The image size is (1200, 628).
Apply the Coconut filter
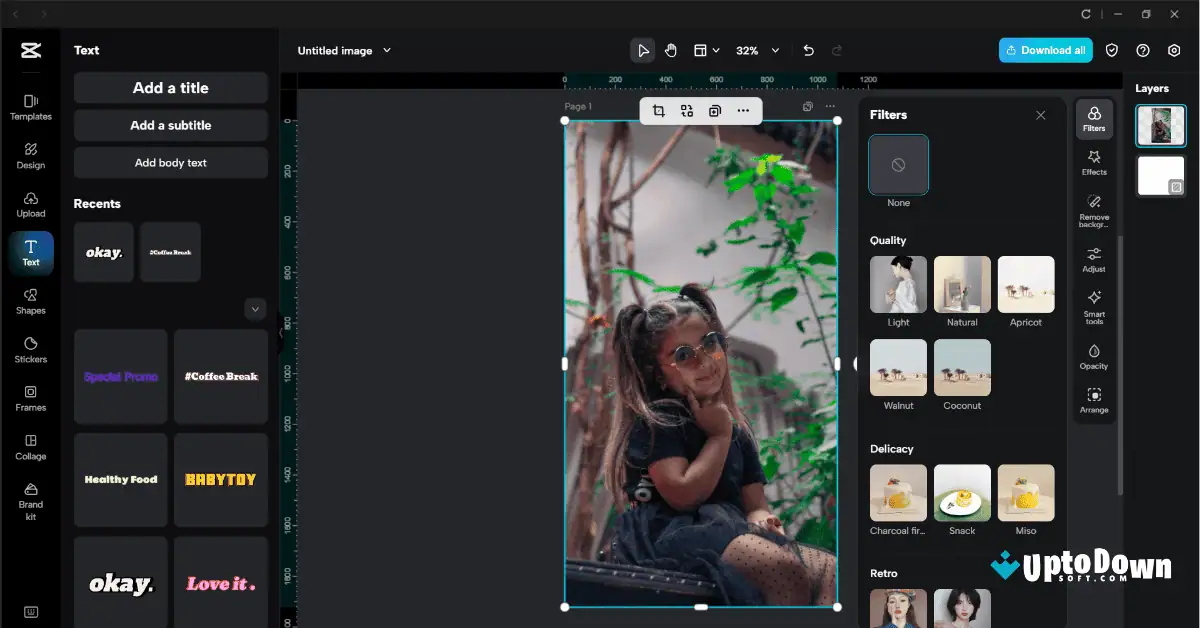pos(962,367)
